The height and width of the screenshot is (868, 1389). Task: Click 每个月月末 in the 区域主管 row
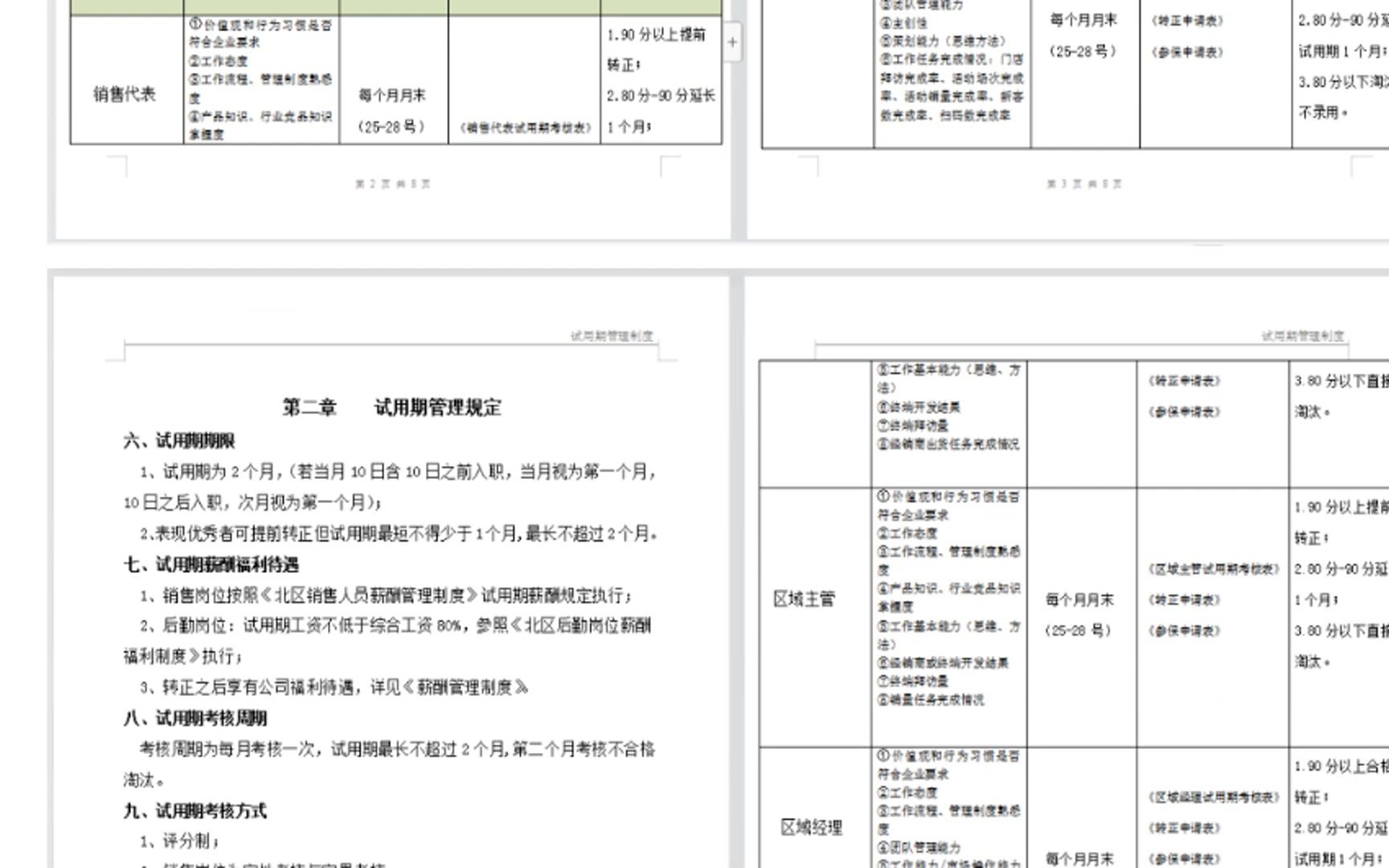1080,600
